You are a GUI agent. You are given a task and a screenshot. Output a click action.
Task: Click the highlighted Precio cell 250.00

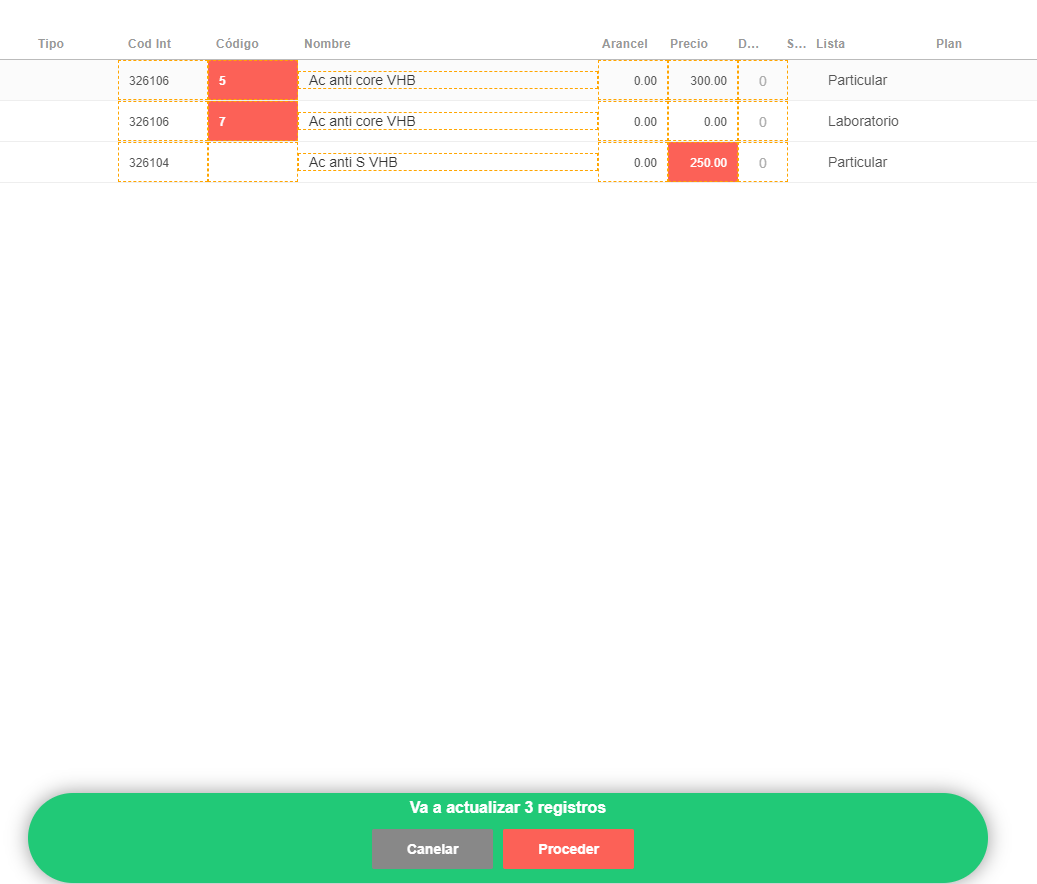[x=702, y=162]
